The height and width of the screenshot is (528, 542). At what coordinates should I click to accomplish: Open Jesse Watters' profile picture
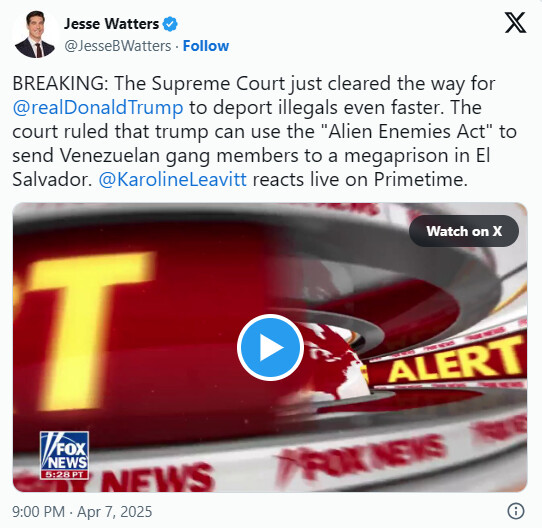pos(35,34)
